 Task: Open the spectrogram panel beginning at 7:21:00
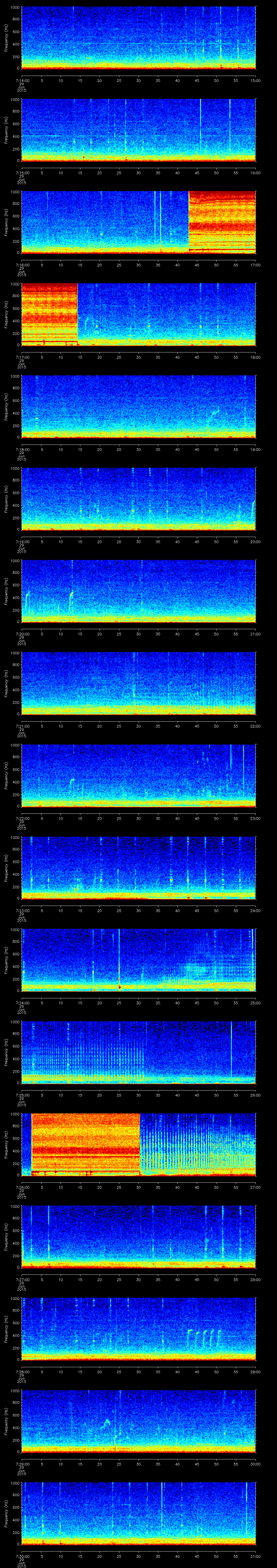click(138, 683)
